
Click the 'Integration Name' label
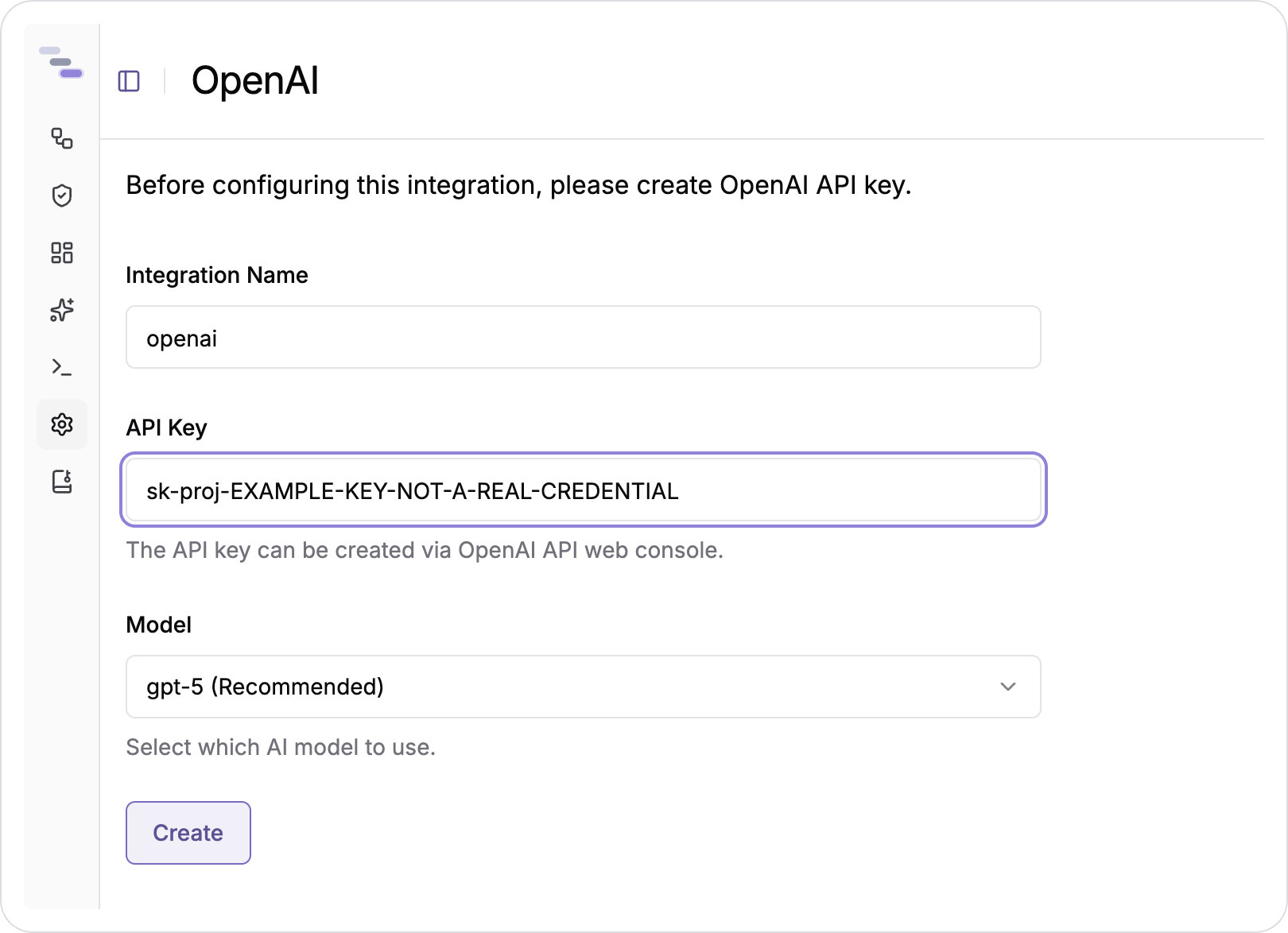(x=217, y=275)
